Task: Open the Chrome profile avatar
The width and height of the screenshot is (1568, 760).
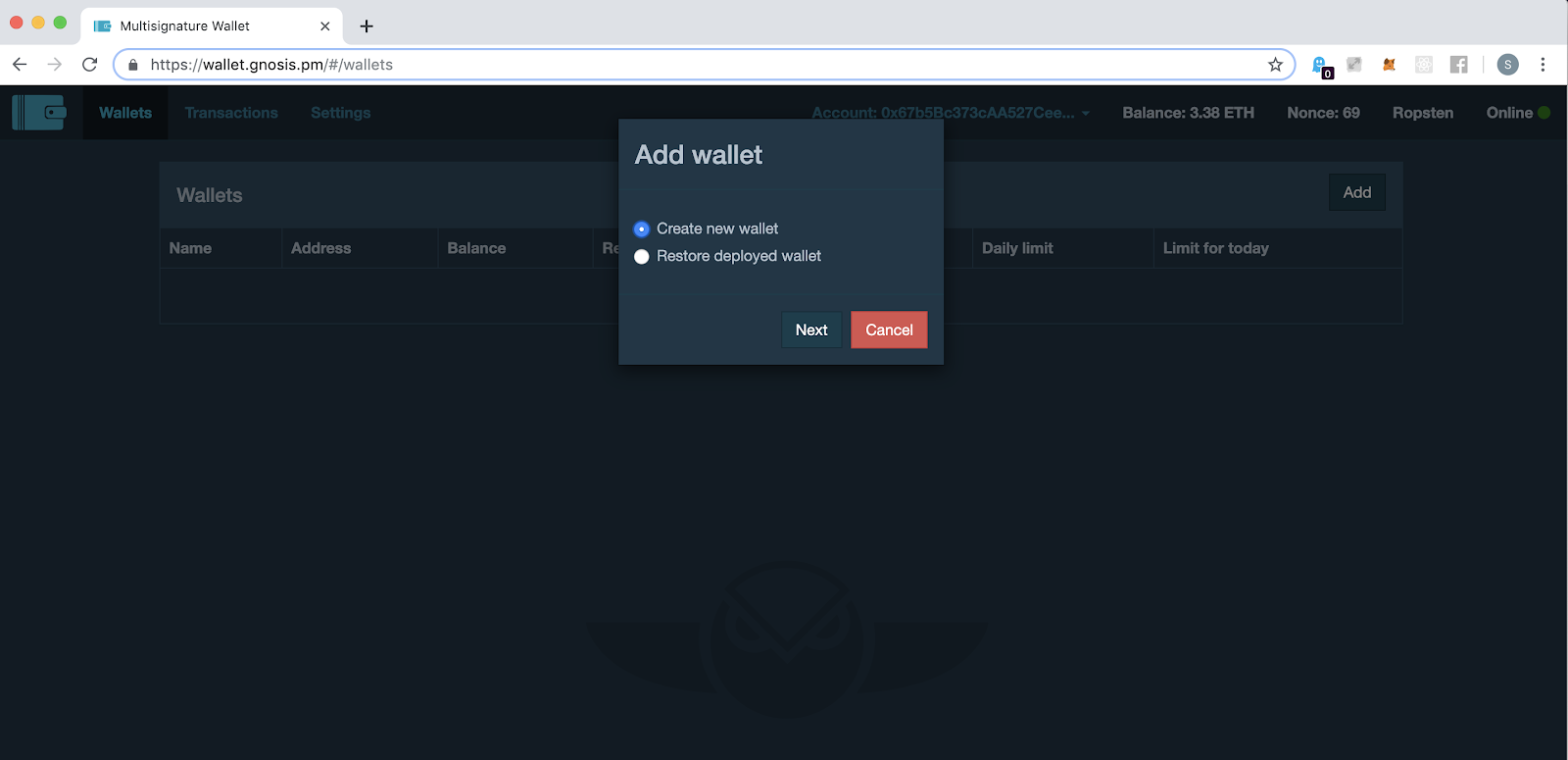Action: [x=1507, y=65]
